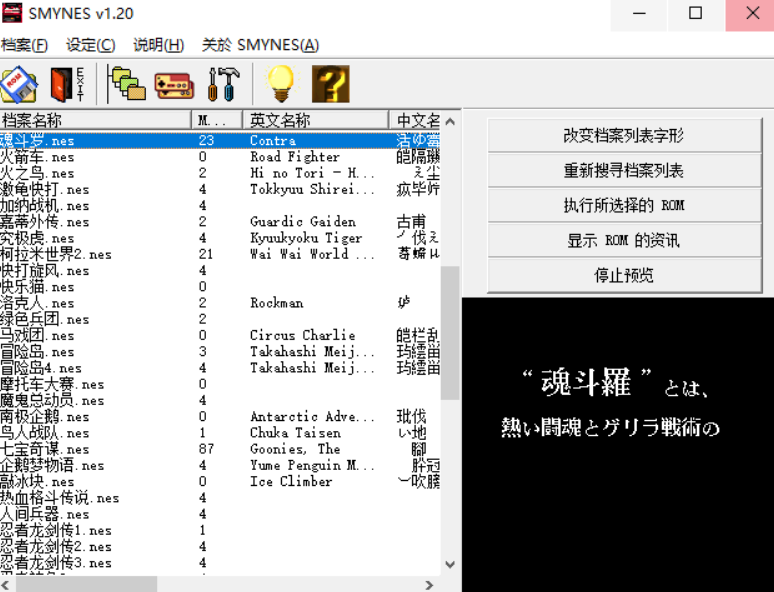Select the 热血格斗传说.nes file

point(60,499)
